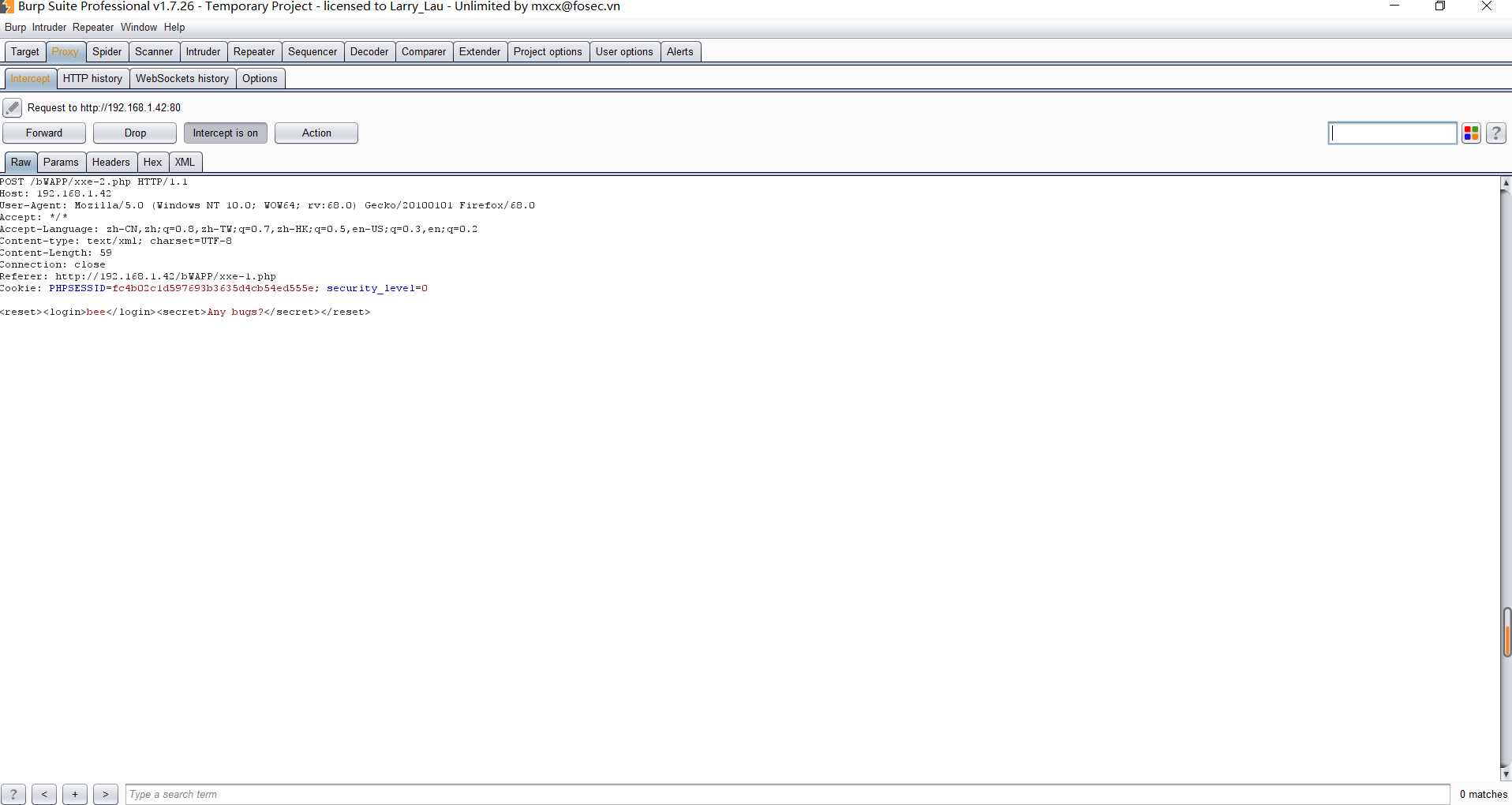Open the Alerts tab
The height and width of the screenshot is (805, 1512).
(x=680, y=52)
